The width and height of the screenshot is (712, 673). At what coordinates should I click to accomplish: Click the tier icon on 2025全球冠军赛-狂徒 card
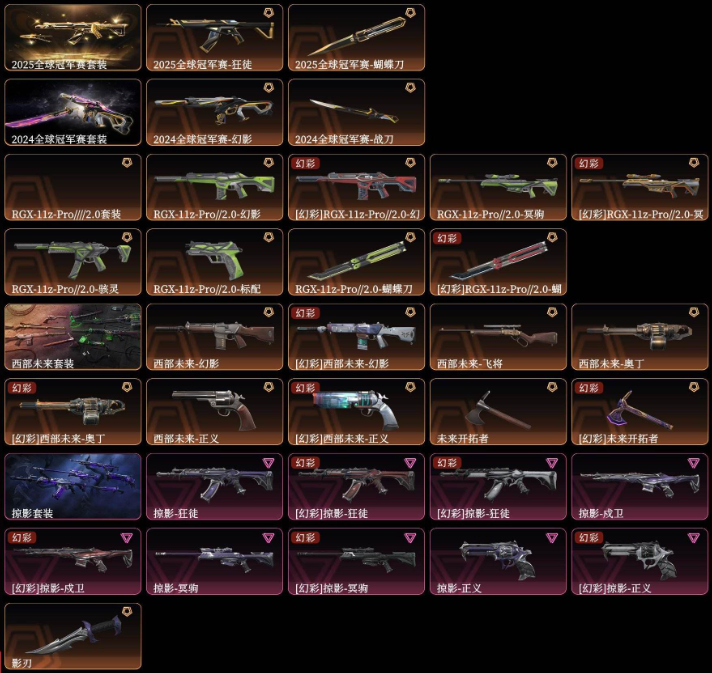[x=268, y=12]
